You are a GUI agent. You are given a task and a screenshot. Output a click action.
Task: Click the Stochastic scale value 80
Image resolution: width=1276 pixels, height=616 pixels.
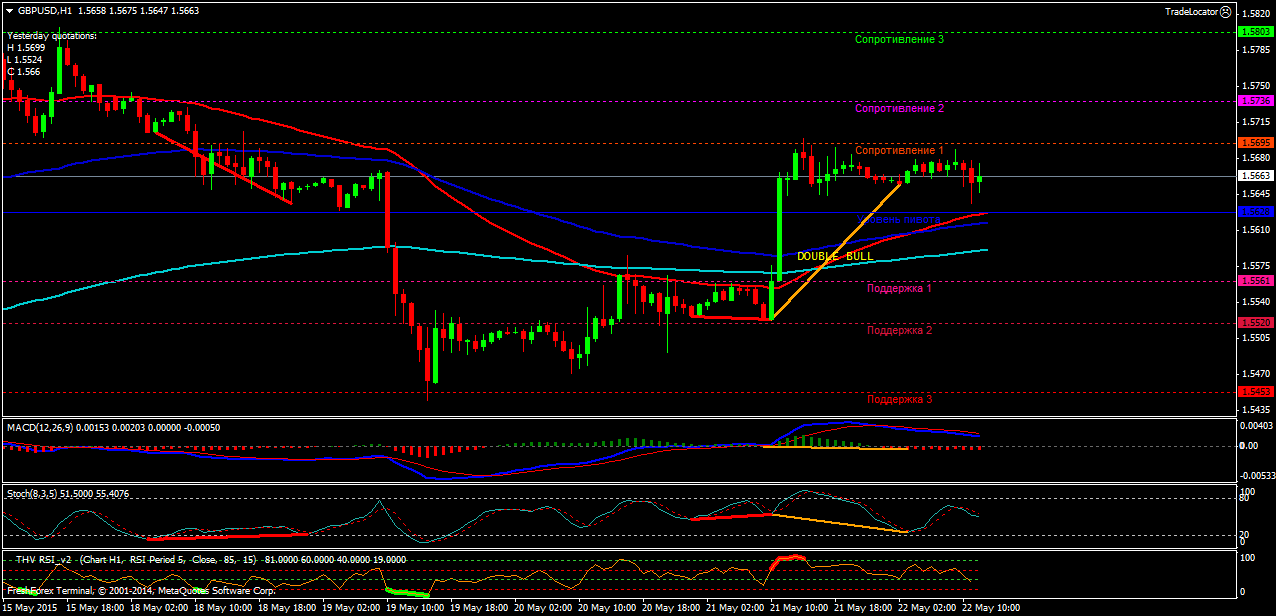tap(1245, 498)
